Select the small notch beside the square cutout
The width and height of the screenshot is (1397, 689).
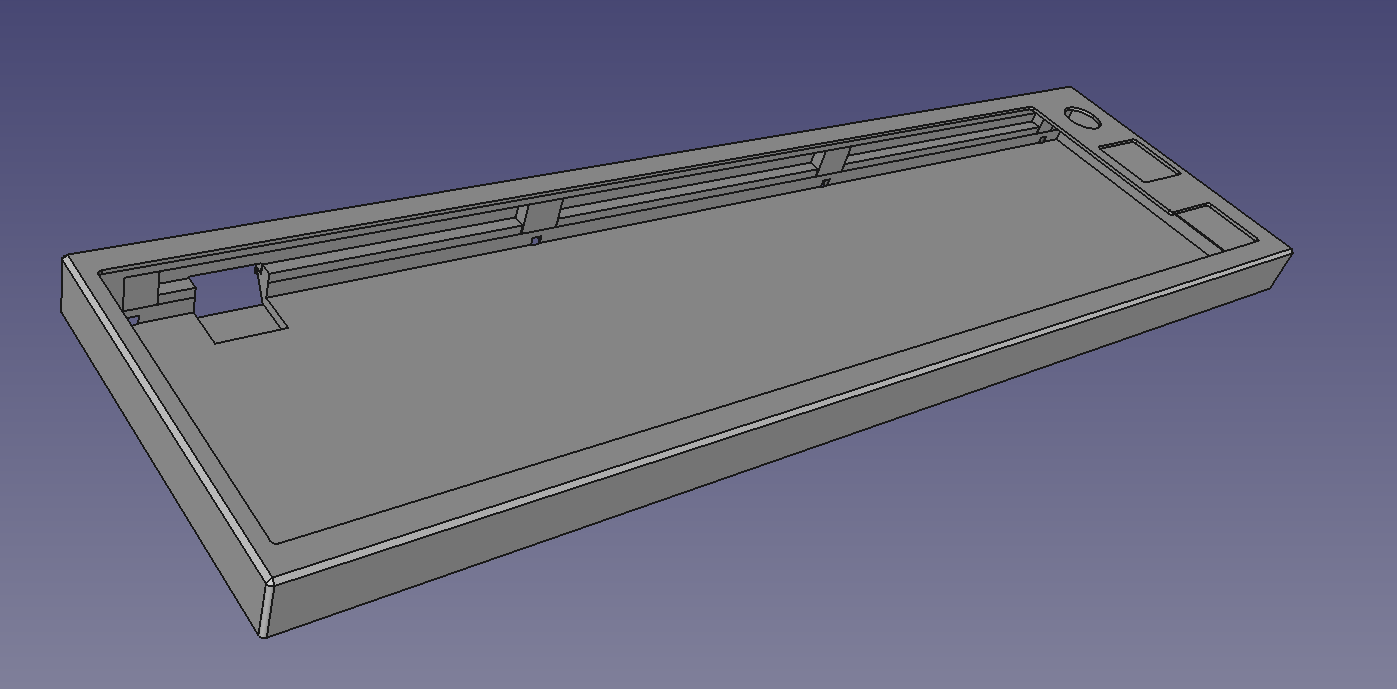coord(134,318)
